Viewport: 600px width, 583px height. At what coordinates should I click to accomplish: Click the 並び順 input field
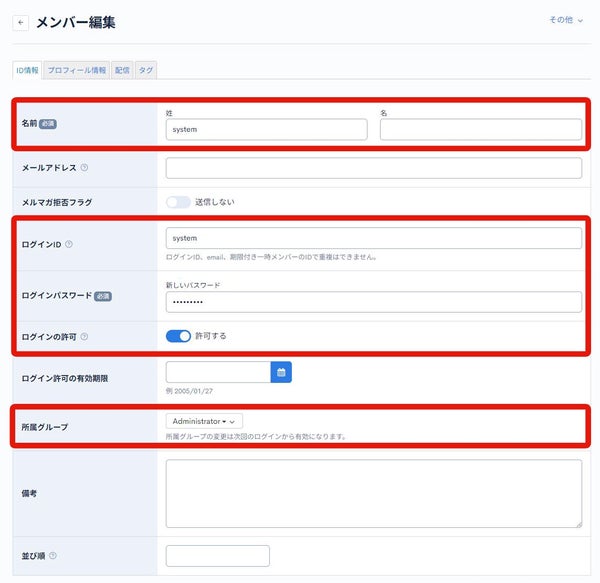218,556
